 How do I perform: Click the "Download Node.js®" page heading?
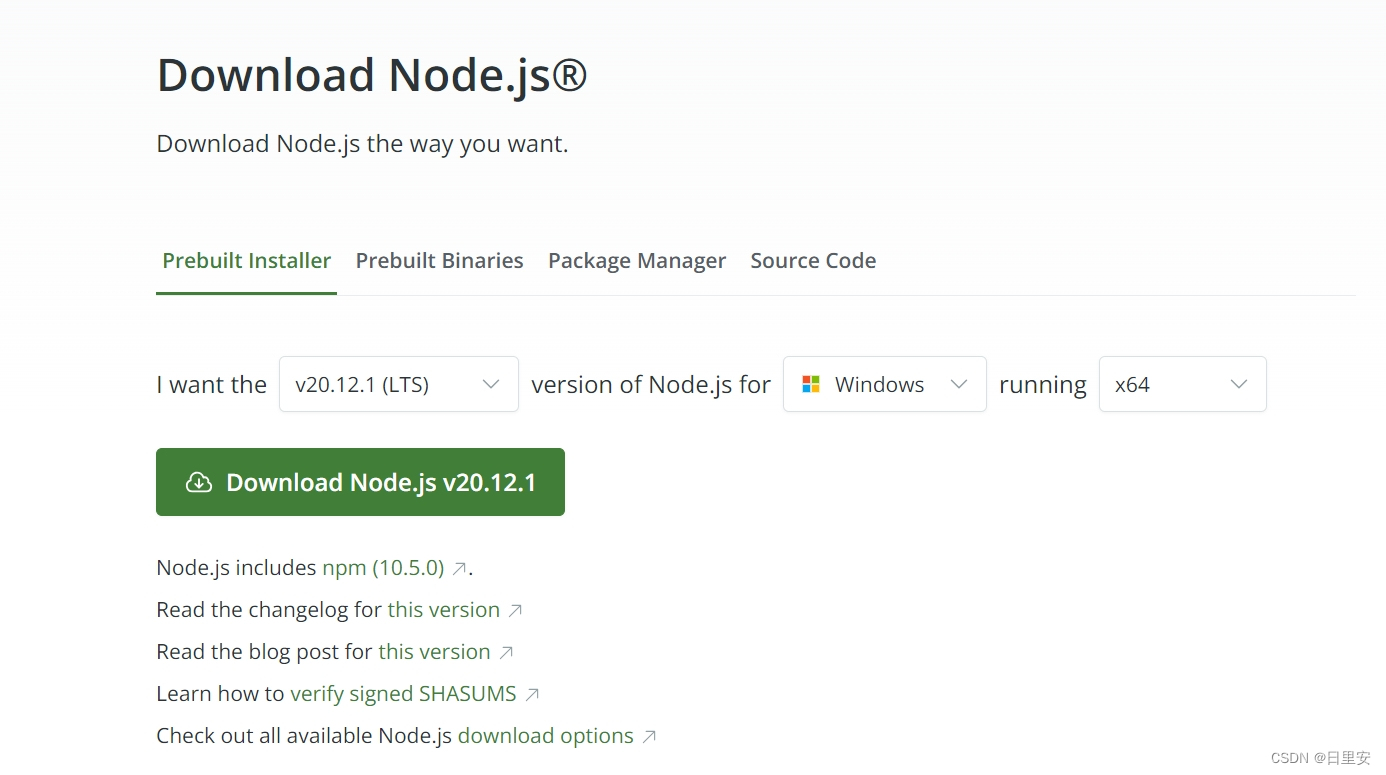coord(372,76)
